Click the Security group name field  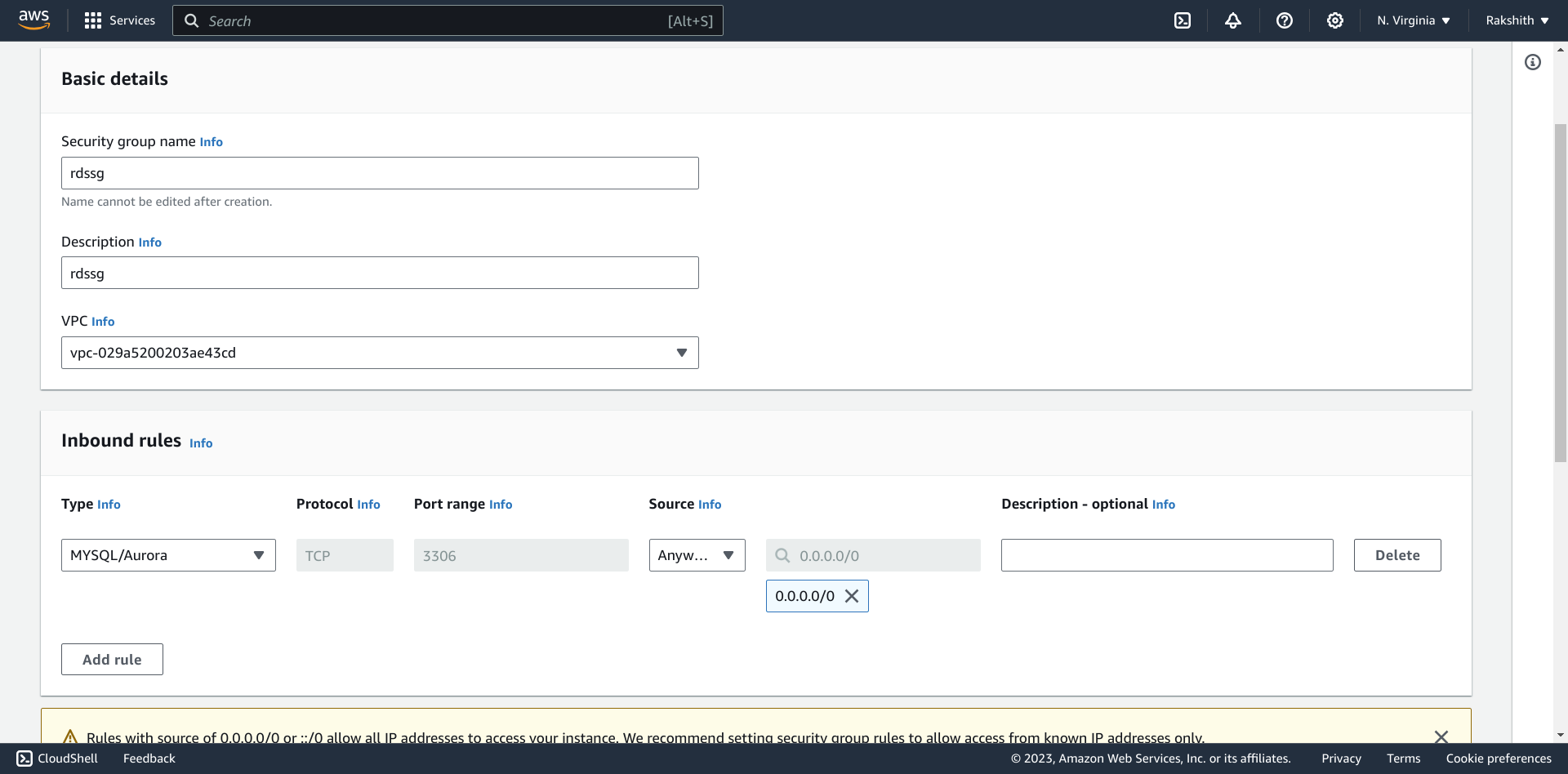pos(380,173)
